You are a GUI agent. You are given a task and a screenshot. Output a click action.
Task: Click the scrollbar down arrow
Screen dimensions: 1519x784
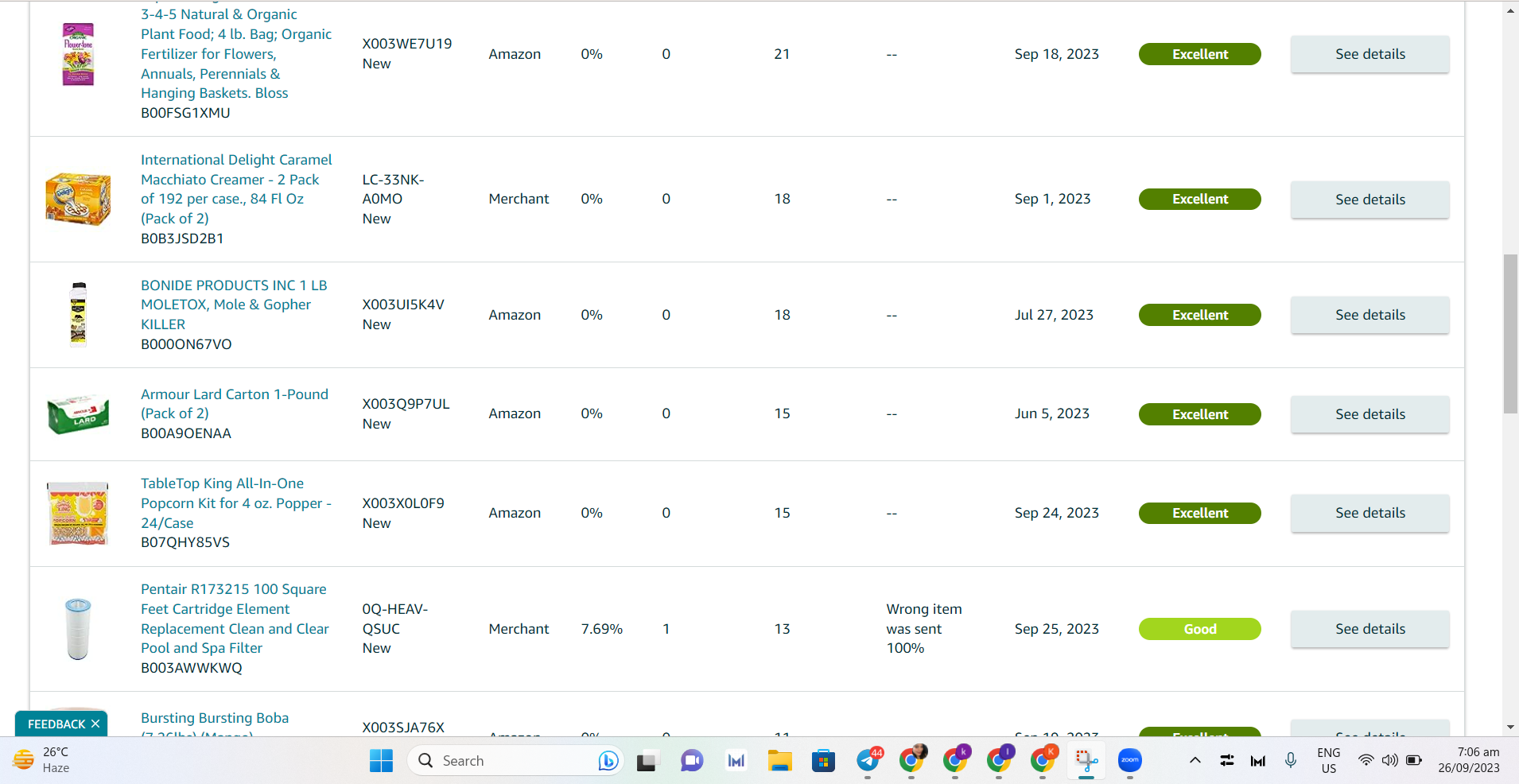click(x=1510, y=727)
